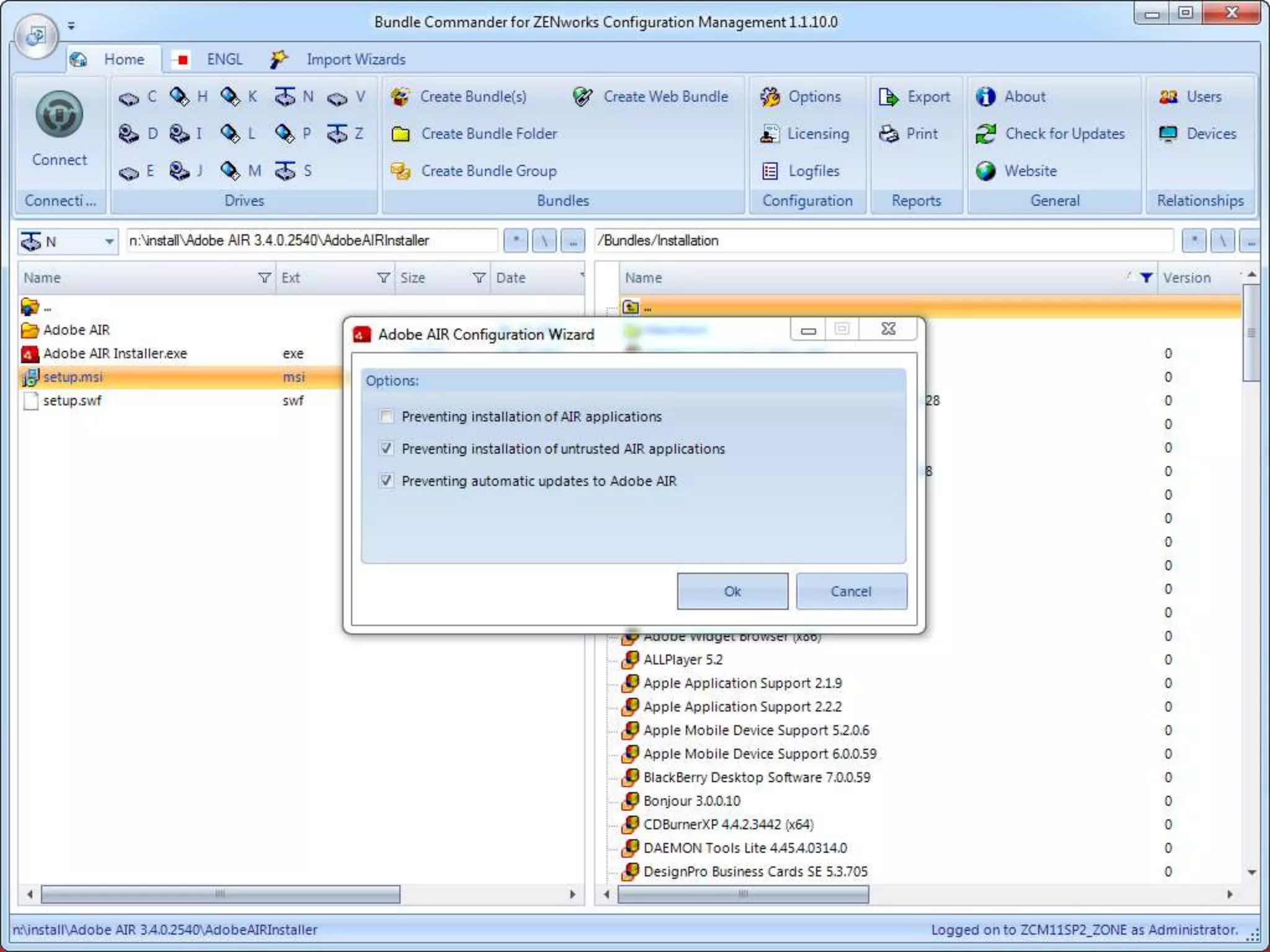The height and width of the screenshot is (952, 1270).
Task: Open drive S in the Drives group
Action: click(294, 171)
